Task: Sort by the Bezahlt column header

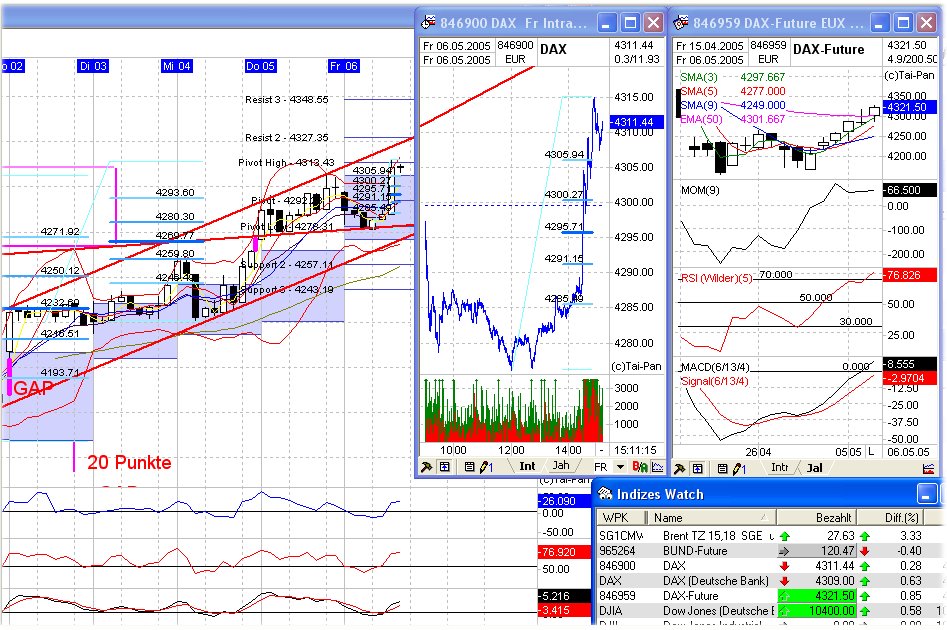Action: click(817, 518)
